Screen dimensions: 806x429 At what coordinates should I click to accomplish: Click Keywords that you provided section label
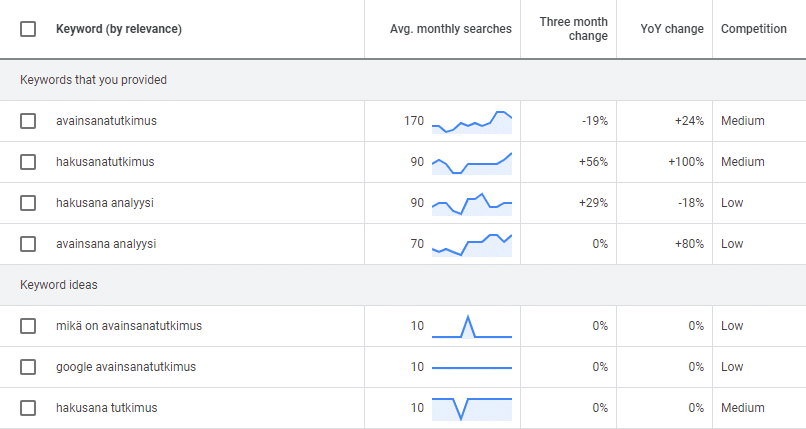pos(94,80)
